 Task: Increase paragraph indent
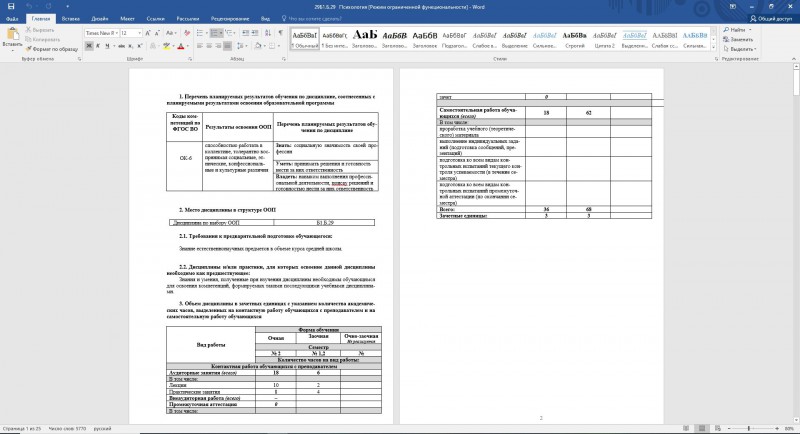click(x=255, y=33)
